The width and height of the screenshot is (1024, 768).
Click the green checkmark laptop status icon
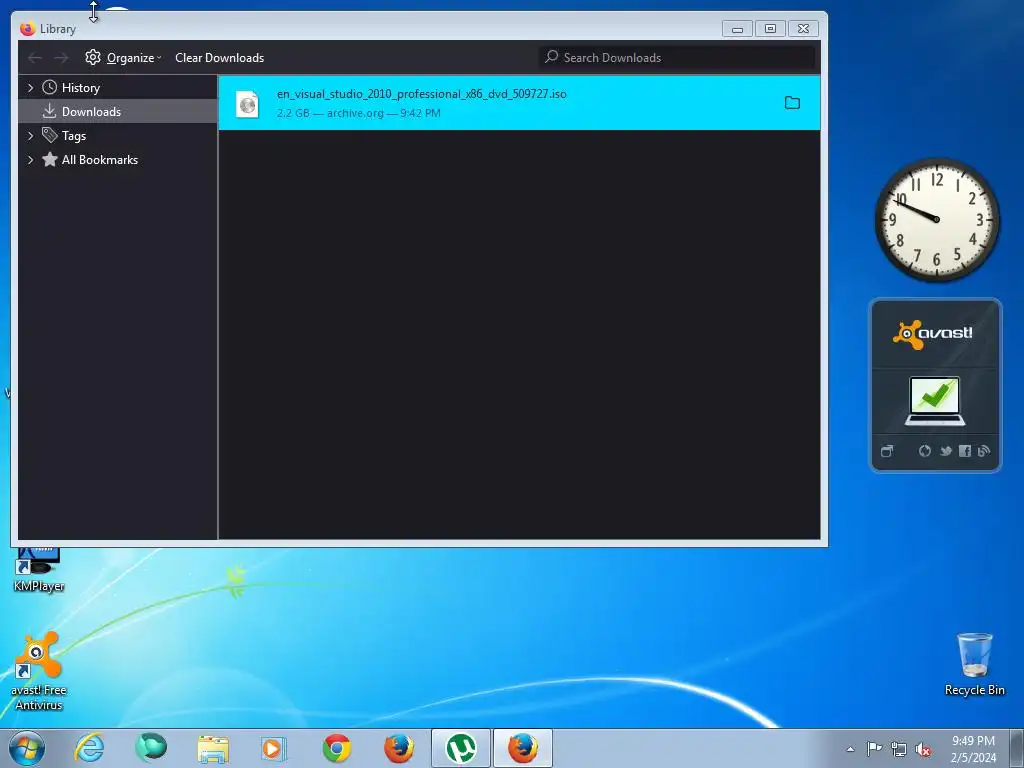point(935,401)
